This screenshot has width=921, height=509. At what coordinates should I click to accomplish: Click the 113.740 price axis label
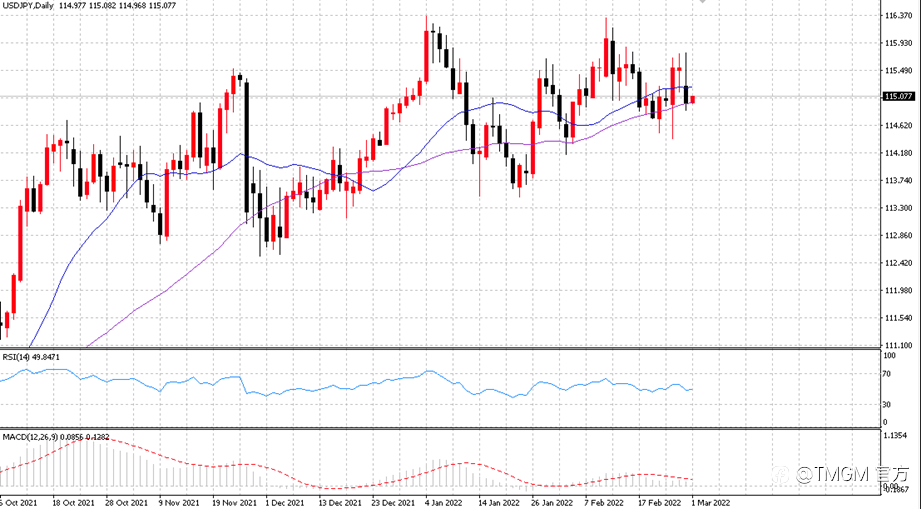899,181
